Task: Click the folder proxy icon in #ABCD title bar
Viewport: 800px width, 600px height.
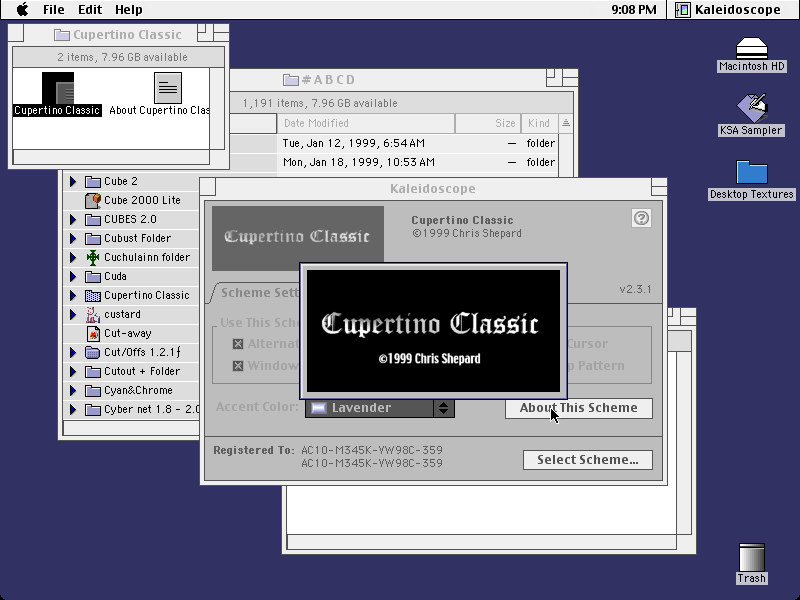Action: tap(291, 80)
